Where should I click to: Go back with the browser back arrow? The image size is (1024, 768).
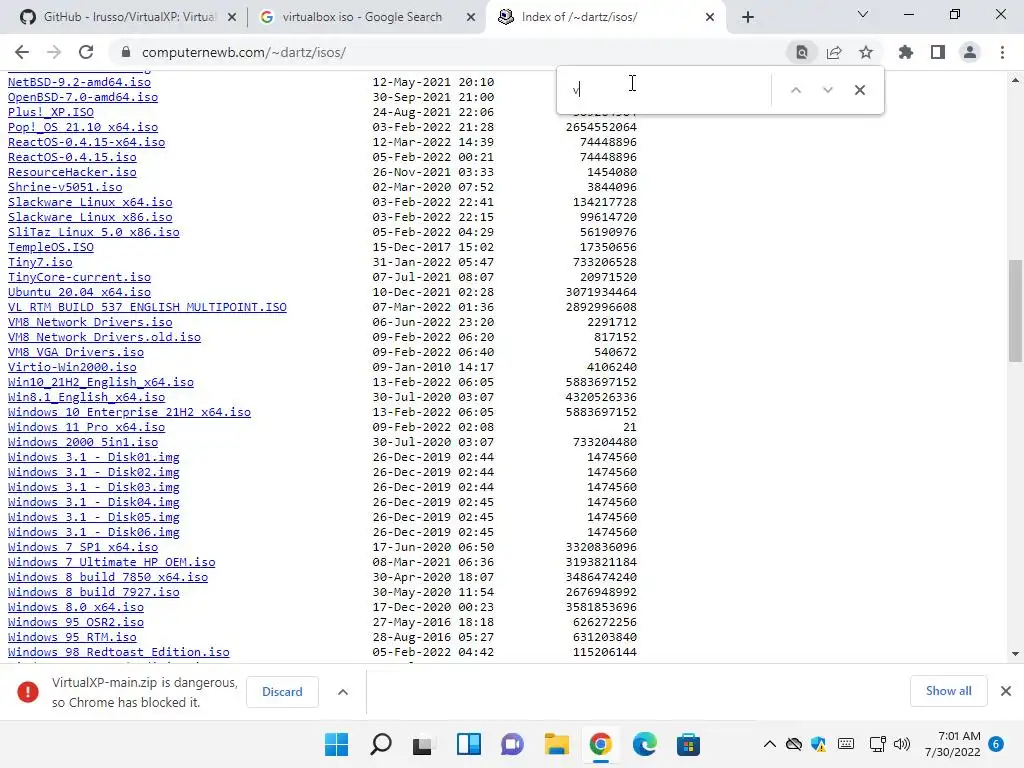coord(22,52)
